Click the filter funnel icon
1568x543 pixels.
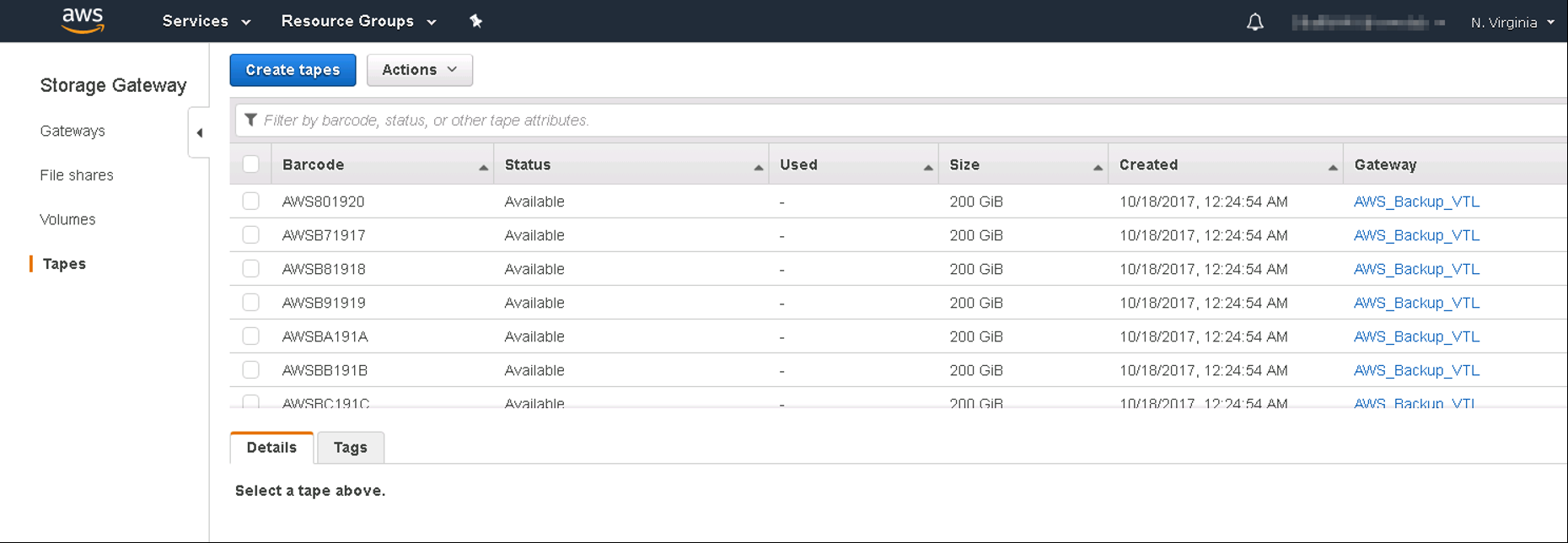pos(250,120)
